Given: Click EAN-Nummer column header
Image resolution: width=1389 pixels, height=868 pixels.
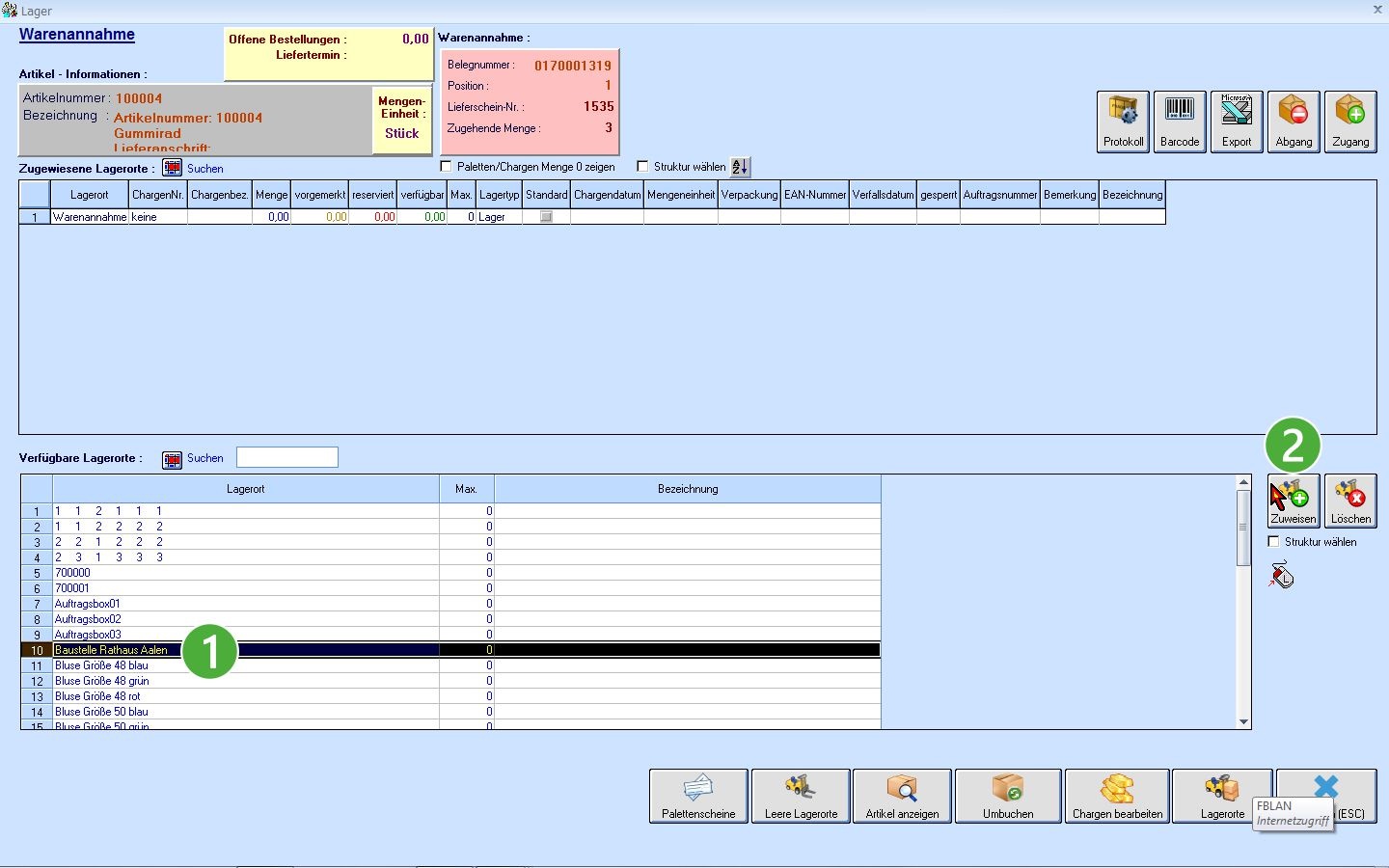Looking at the screenshot, I should 815,195.
